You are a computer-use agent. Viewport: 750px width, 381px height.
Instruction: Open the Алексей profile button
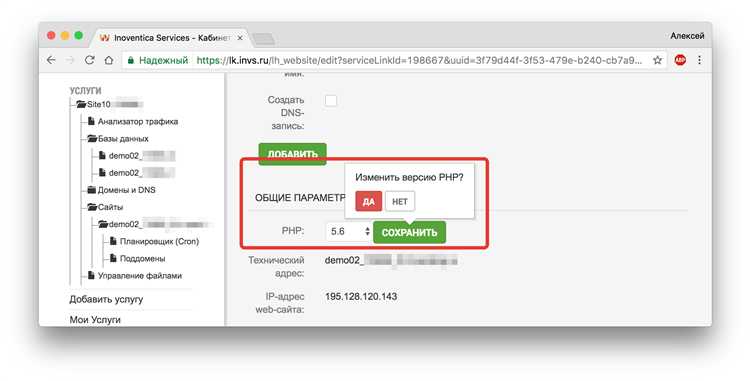coord(687,36)
